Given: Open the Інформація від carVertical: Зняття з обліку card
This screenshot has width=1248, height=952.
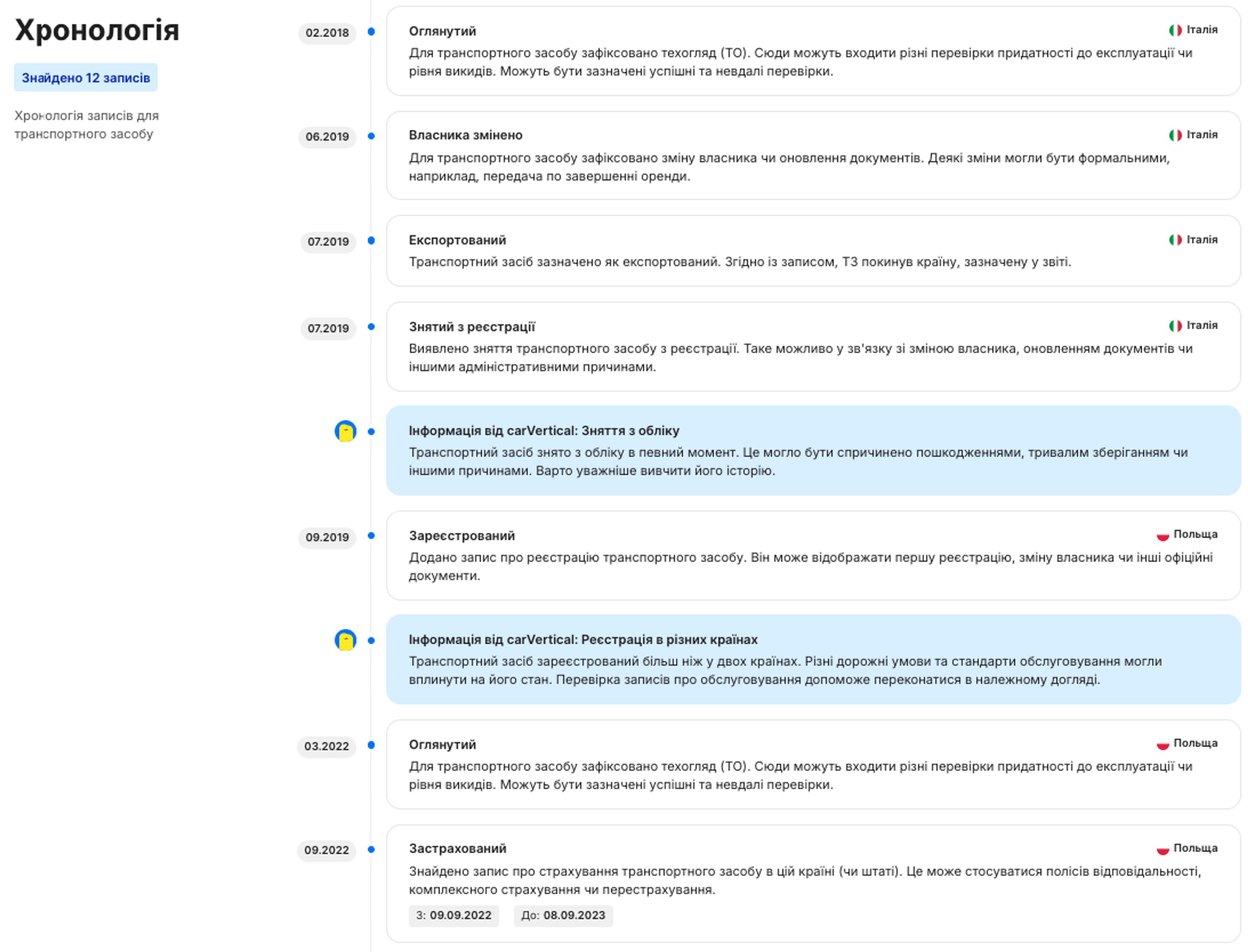Looking at the screenshot, I should pyautogui.click(x=813, y=451).
